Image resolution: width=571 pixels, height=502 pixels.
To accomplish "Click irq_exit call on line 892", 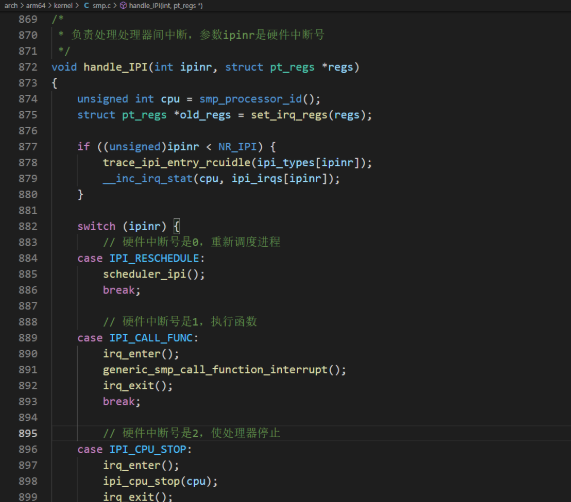I will coord(128,386).
